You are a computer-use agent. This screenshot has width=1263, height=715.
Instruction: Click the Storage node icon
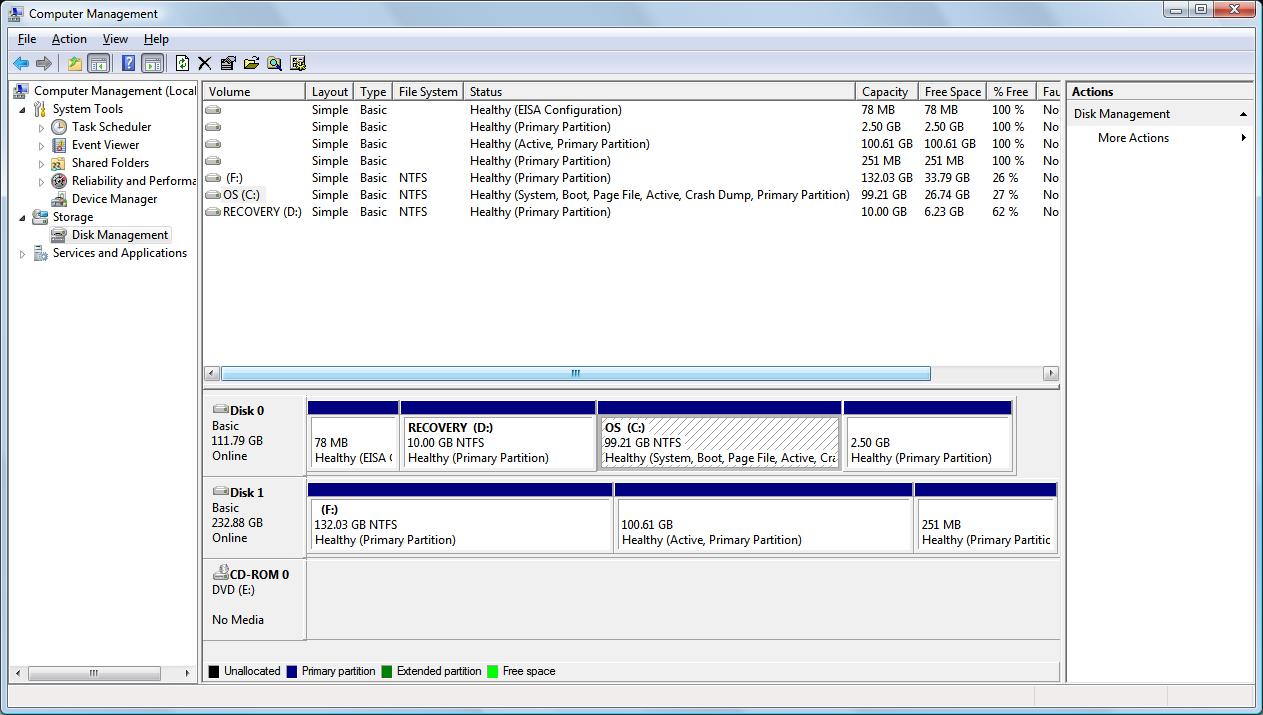[x=41, y=217]
